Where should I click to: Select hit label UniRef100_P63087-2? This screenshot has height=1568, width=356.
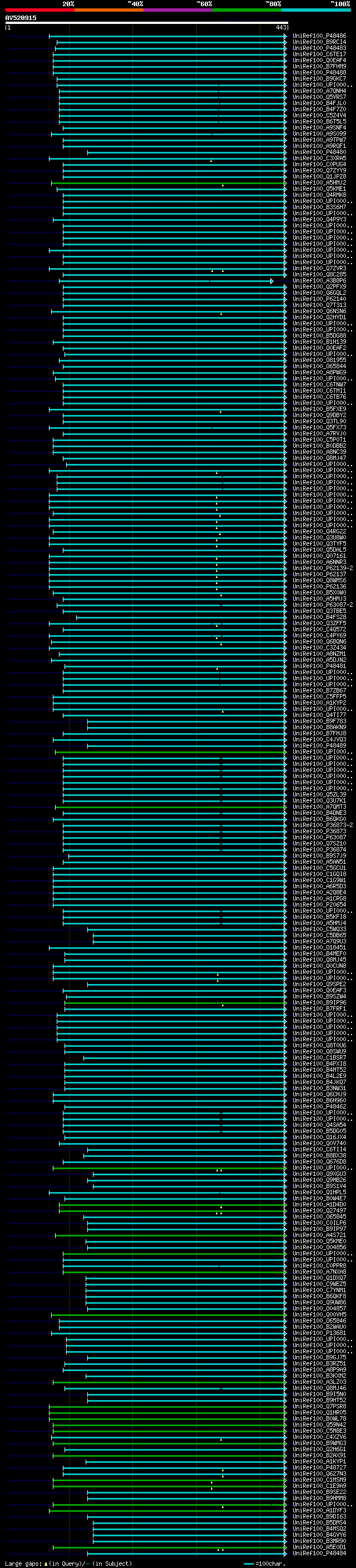(323, 605)
